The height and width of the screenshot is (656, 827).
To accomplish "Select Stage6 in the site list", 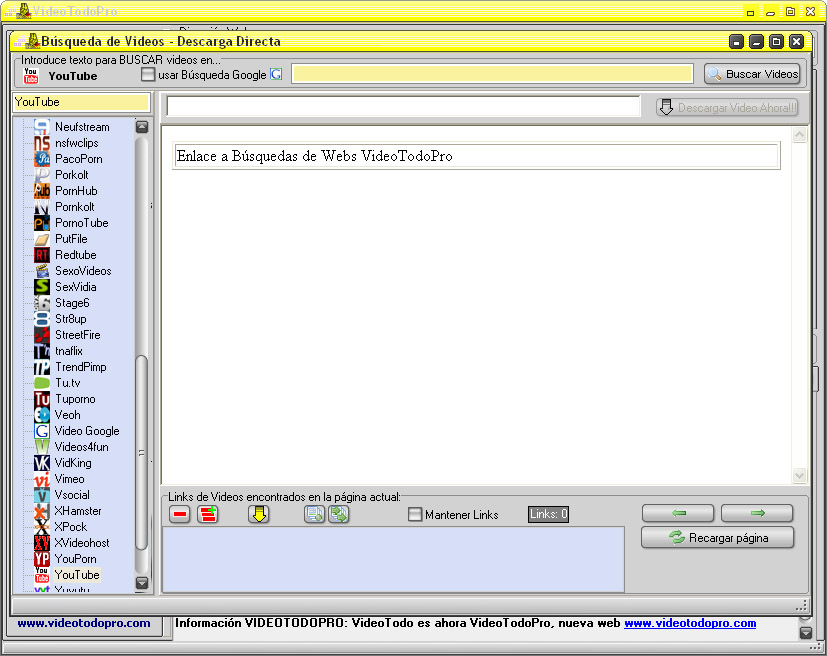I will pos(72,303).
